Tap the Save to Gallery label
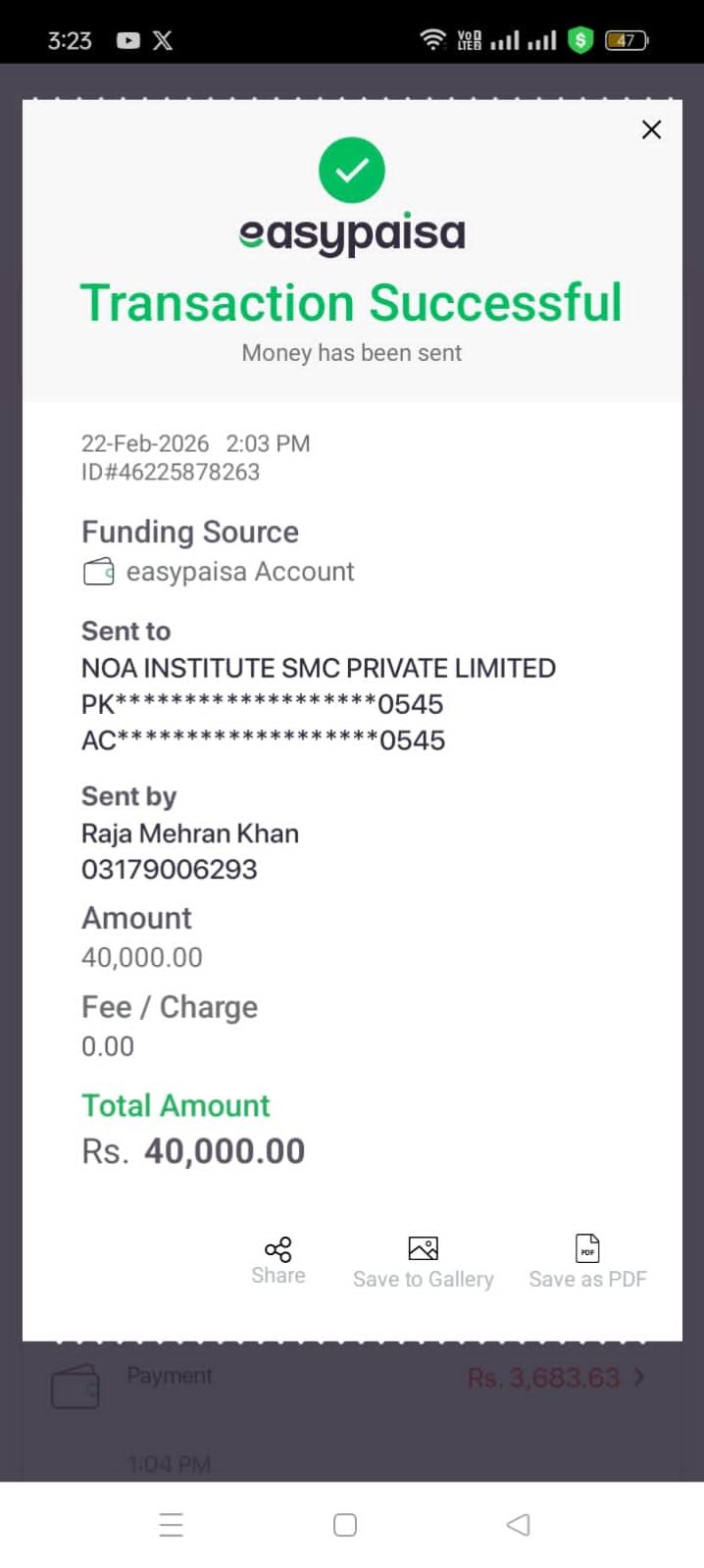704x1568 pixels. click(x=423, y=1280)
